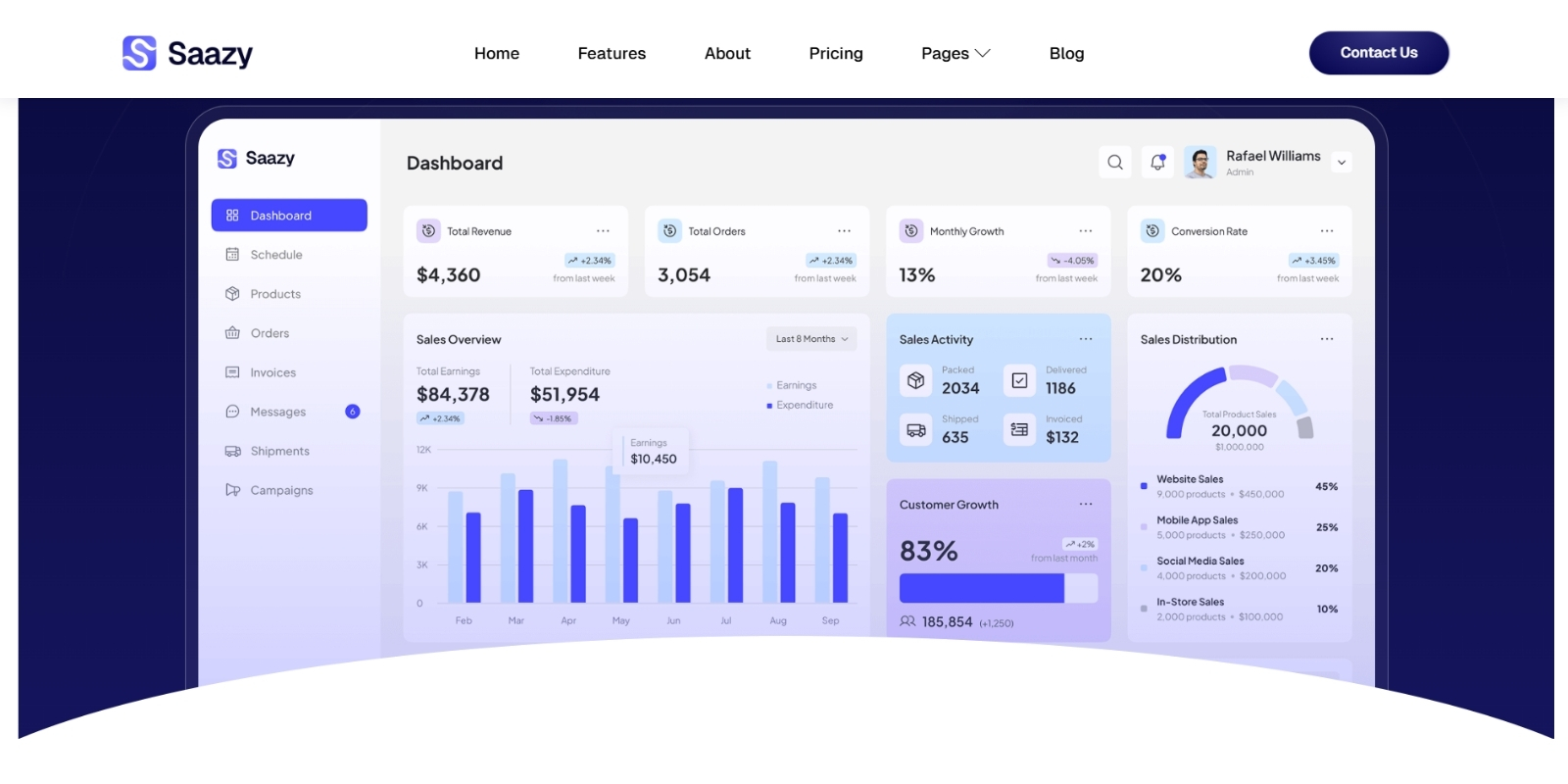Click the Packed box icon
Image resolution: width=1568 pixels, height=784 pixels.
tap(915, 380)
